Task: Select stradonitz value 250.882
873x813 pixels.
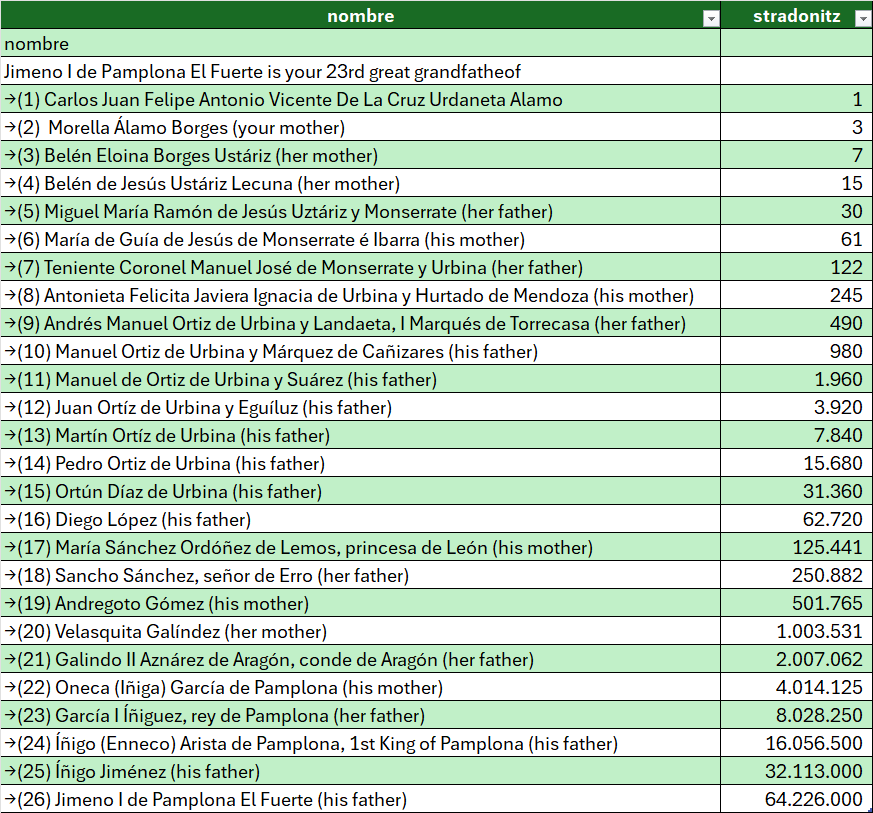Action: pos(797,575)
